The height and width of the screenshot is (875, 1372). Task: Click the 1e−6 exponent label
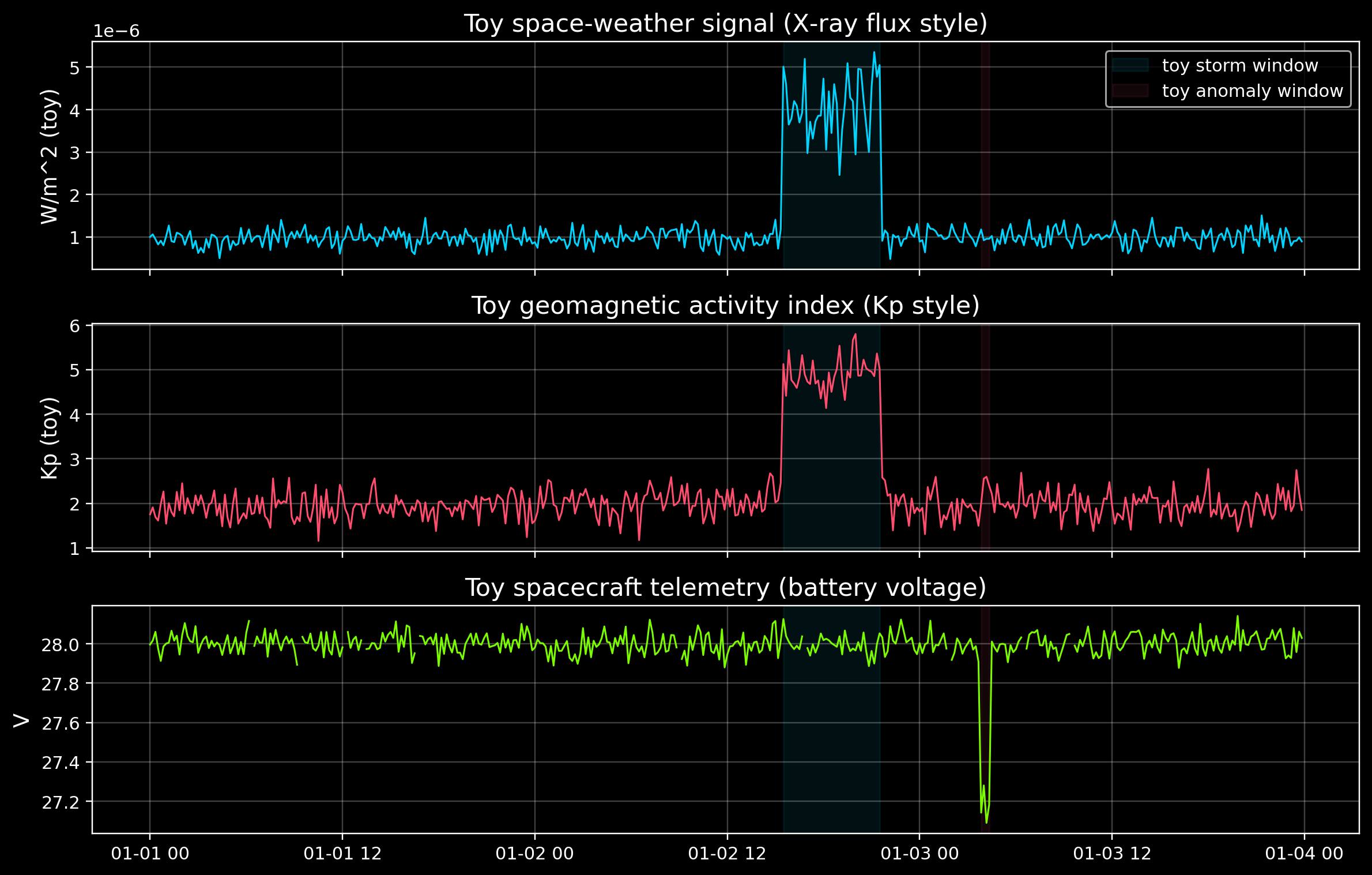[116, 31]
